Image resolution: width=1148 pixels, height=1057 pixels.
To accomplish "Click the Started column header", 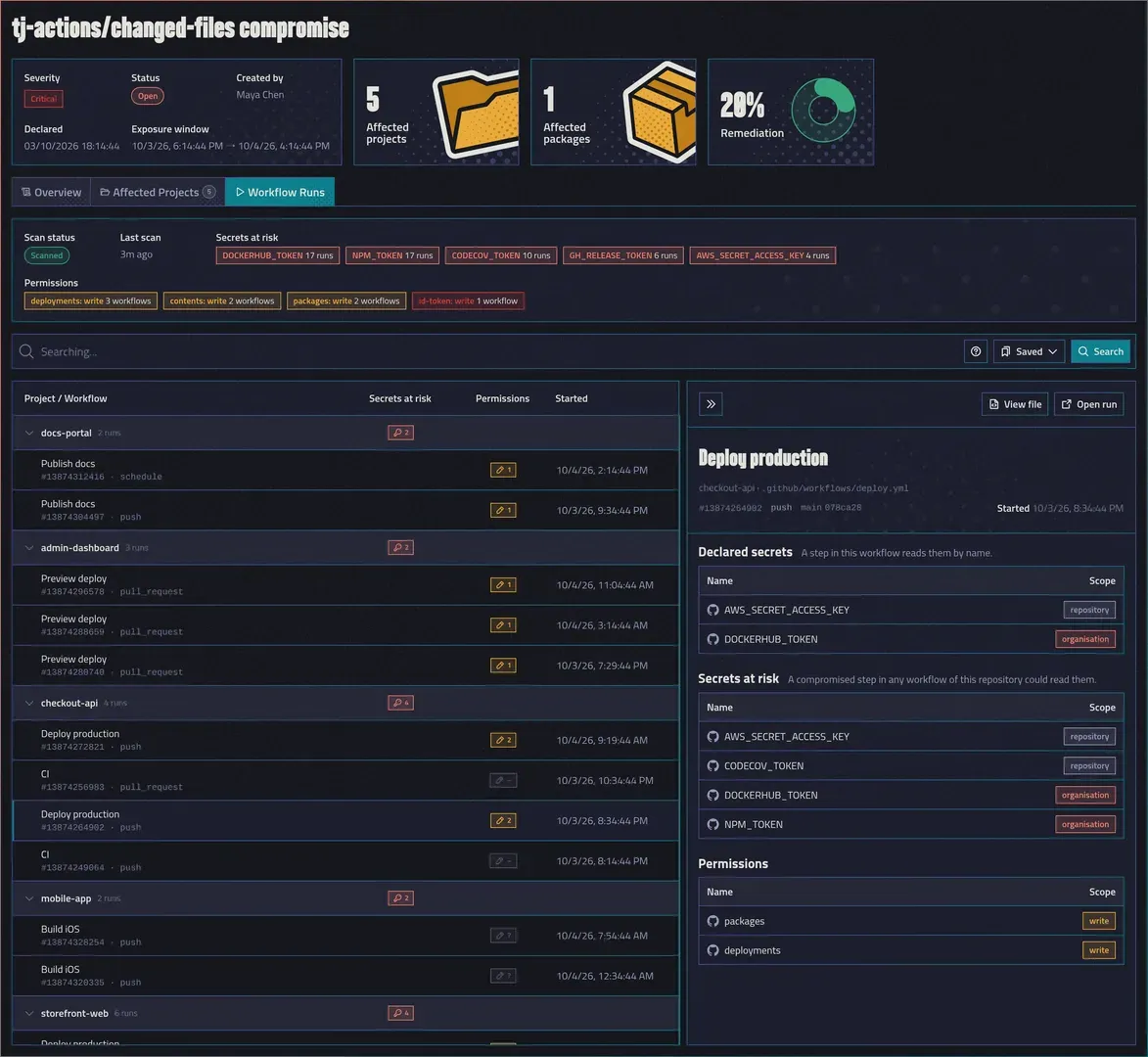I will 572,398.
